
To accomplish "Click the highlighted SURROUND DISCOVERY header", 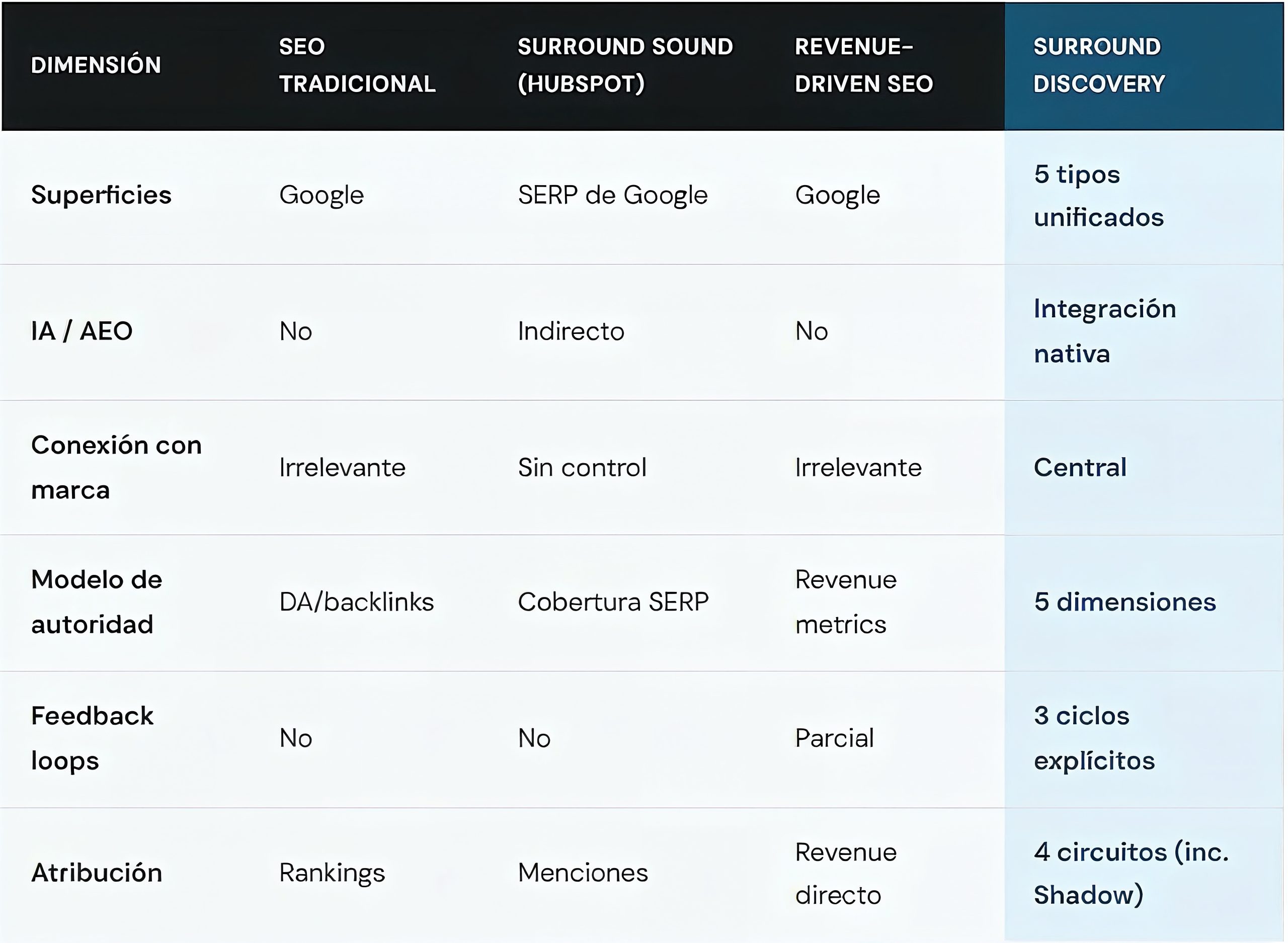I will [x=1098, y=65].
